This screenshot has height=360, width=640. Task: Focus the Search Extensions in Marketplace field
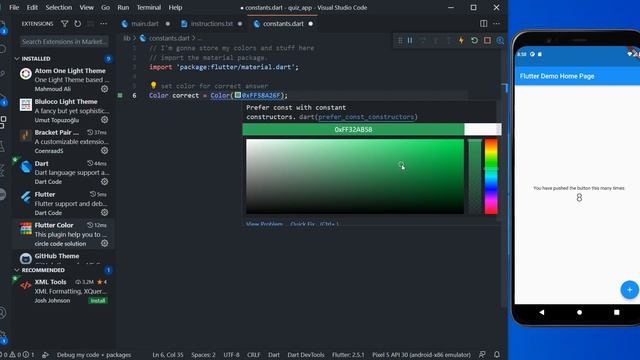[64, 41]
